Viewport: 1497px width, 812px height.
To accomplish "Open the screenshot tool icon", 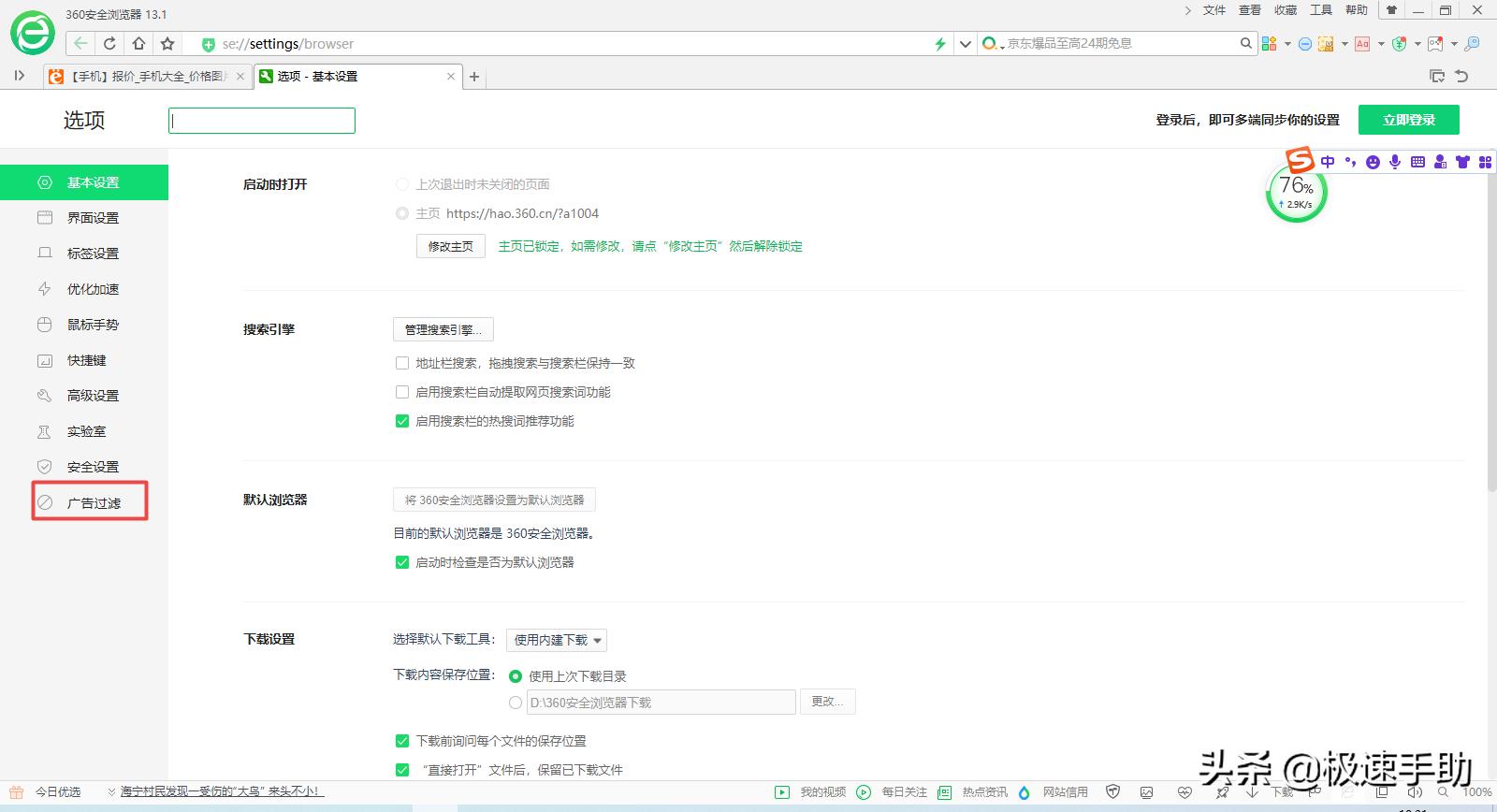I will click(1326, 44).
